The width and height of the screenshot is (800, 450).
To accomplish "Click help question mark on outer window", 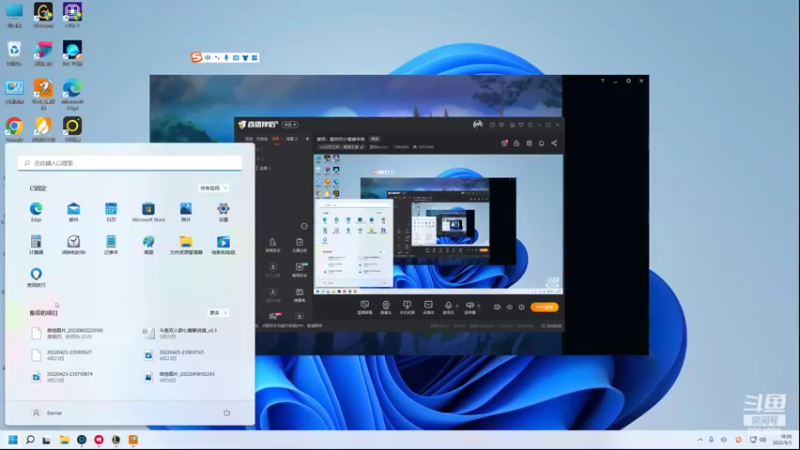I will pyautogui.click(x=603, y=81).
